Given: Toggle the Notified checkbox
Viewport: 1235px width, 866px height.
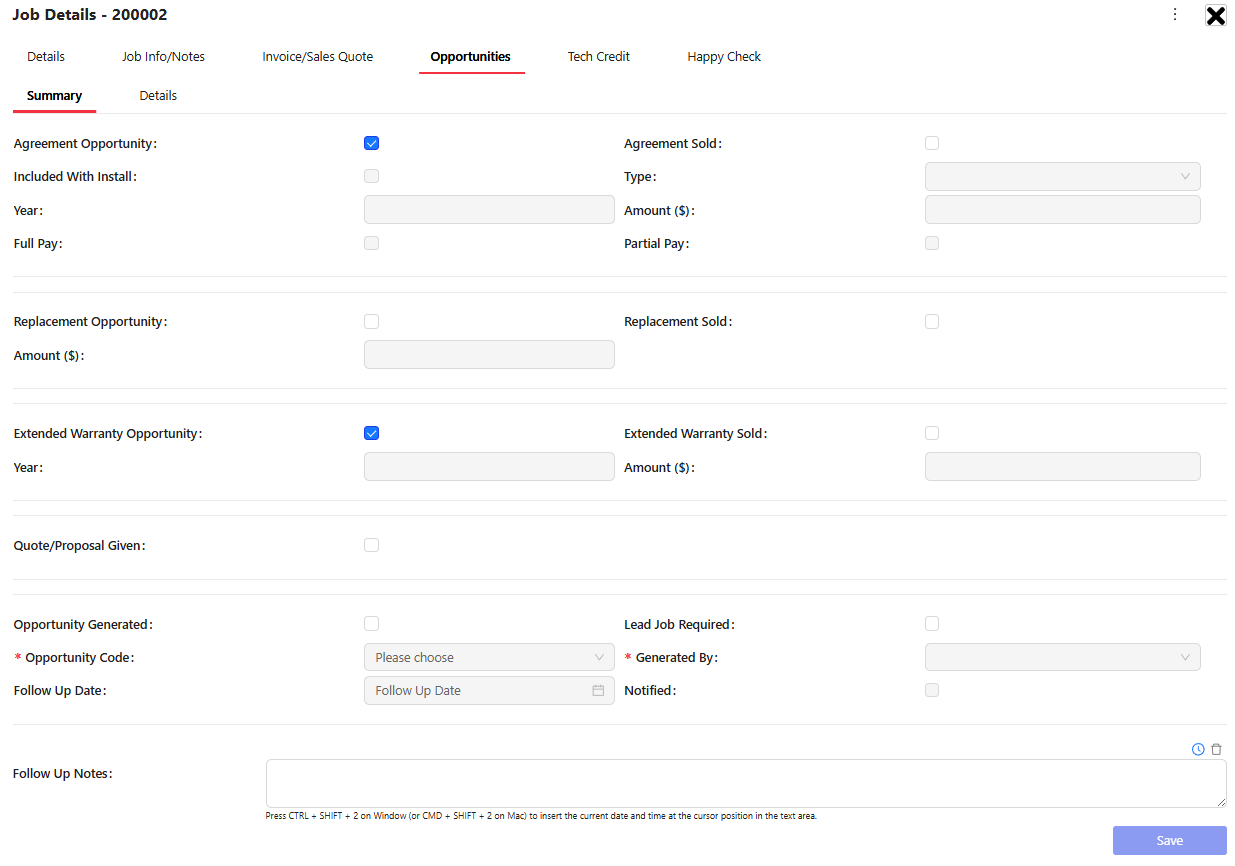Looking at the screenshot, I should click(x=932, y=690).
